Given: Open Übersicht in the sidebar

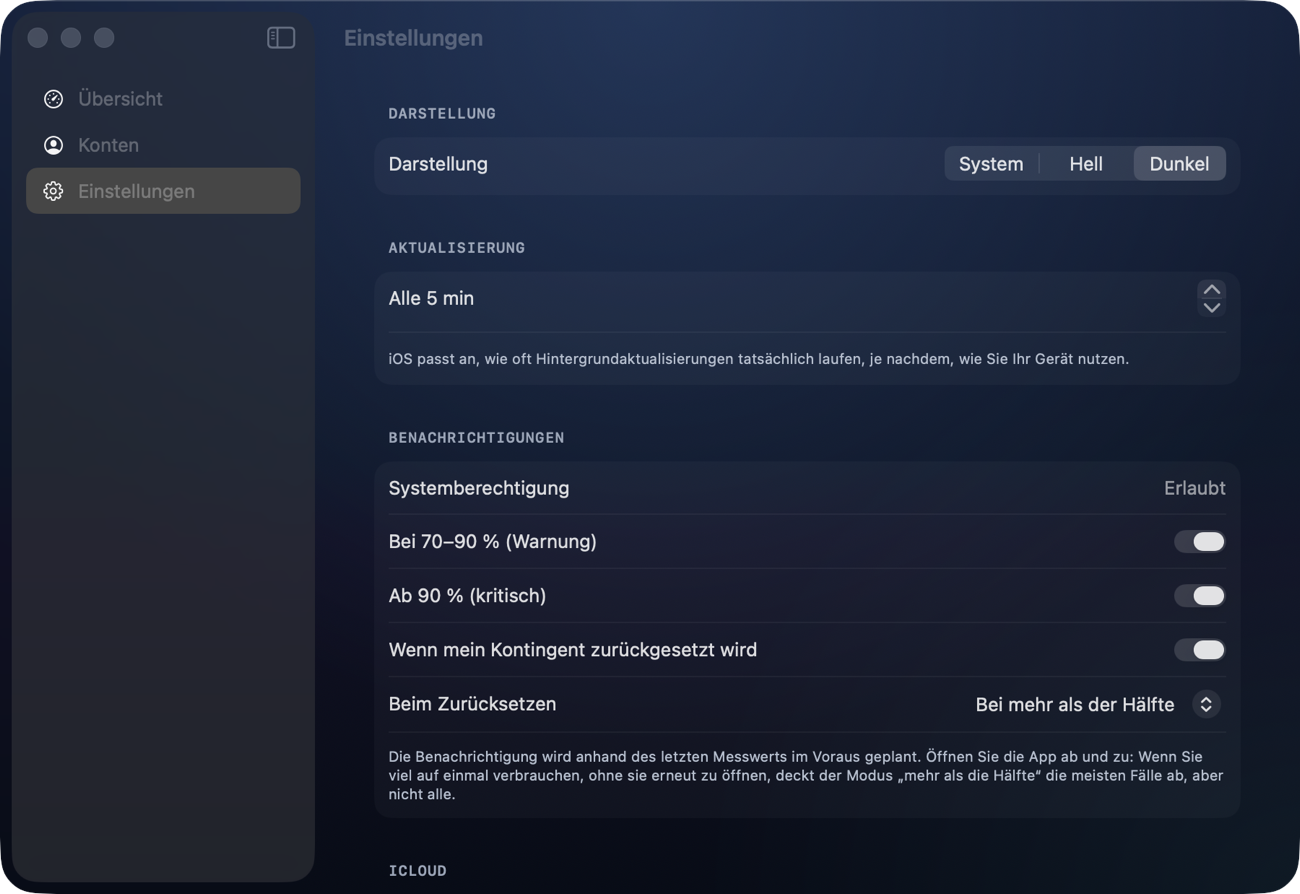Looking at the screenshot, I should (x=163, y=99).
